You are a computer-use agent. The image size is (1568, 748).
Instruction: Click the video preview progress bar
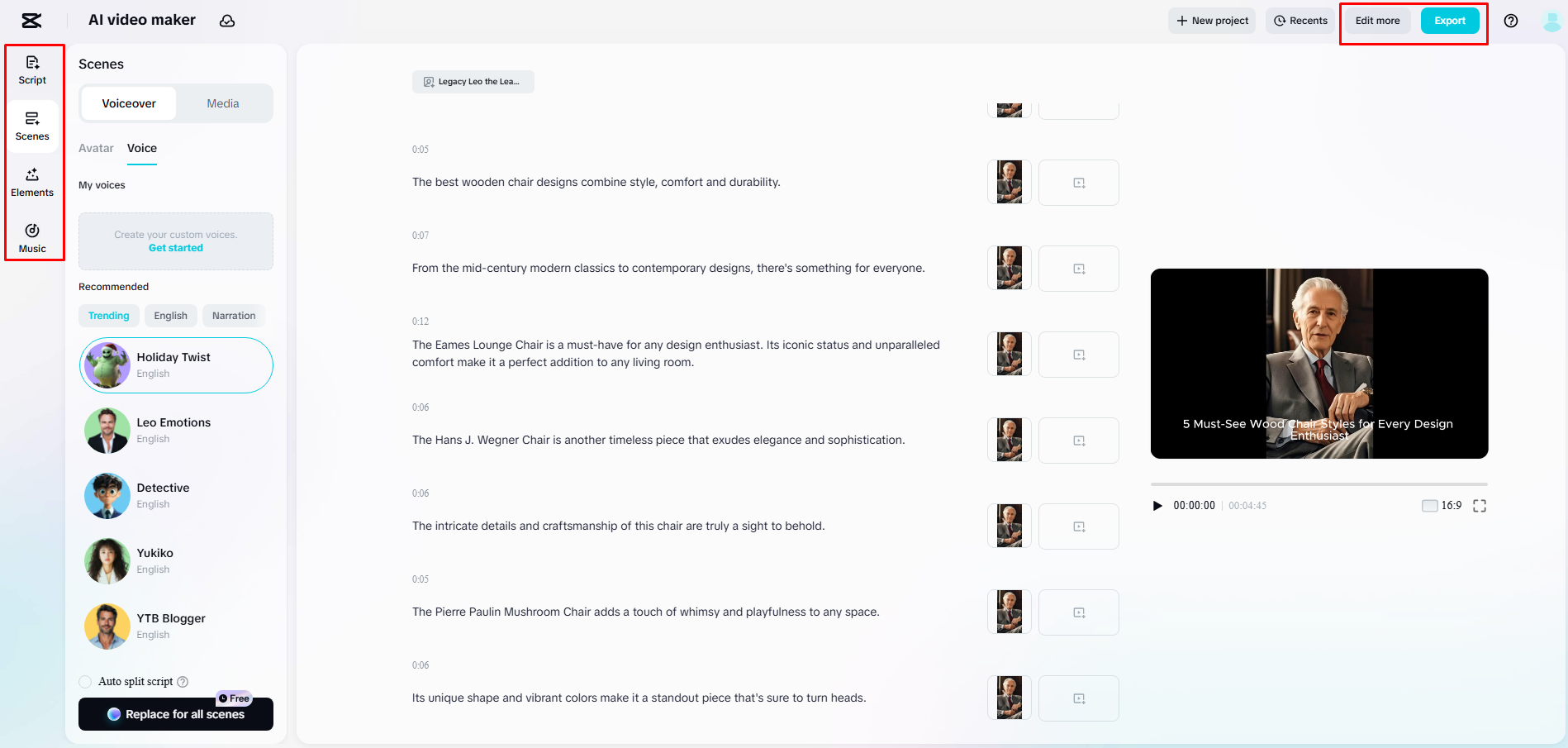click(1319, 484)
